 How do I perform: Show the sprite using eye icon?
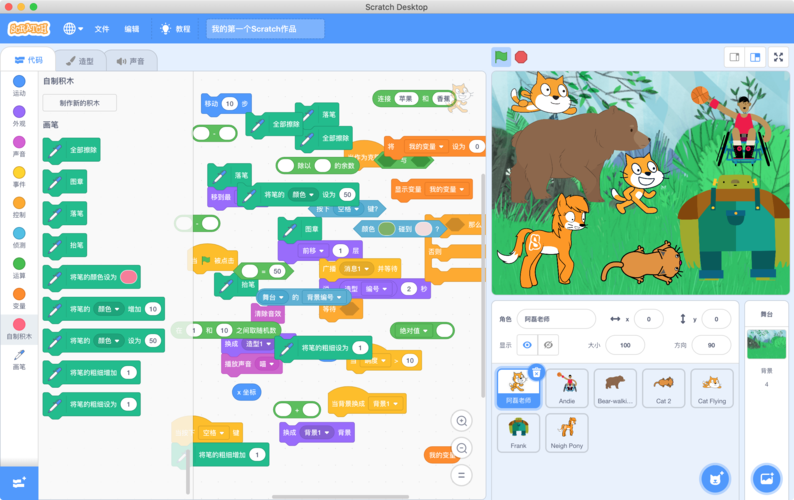tap(527, 345)
